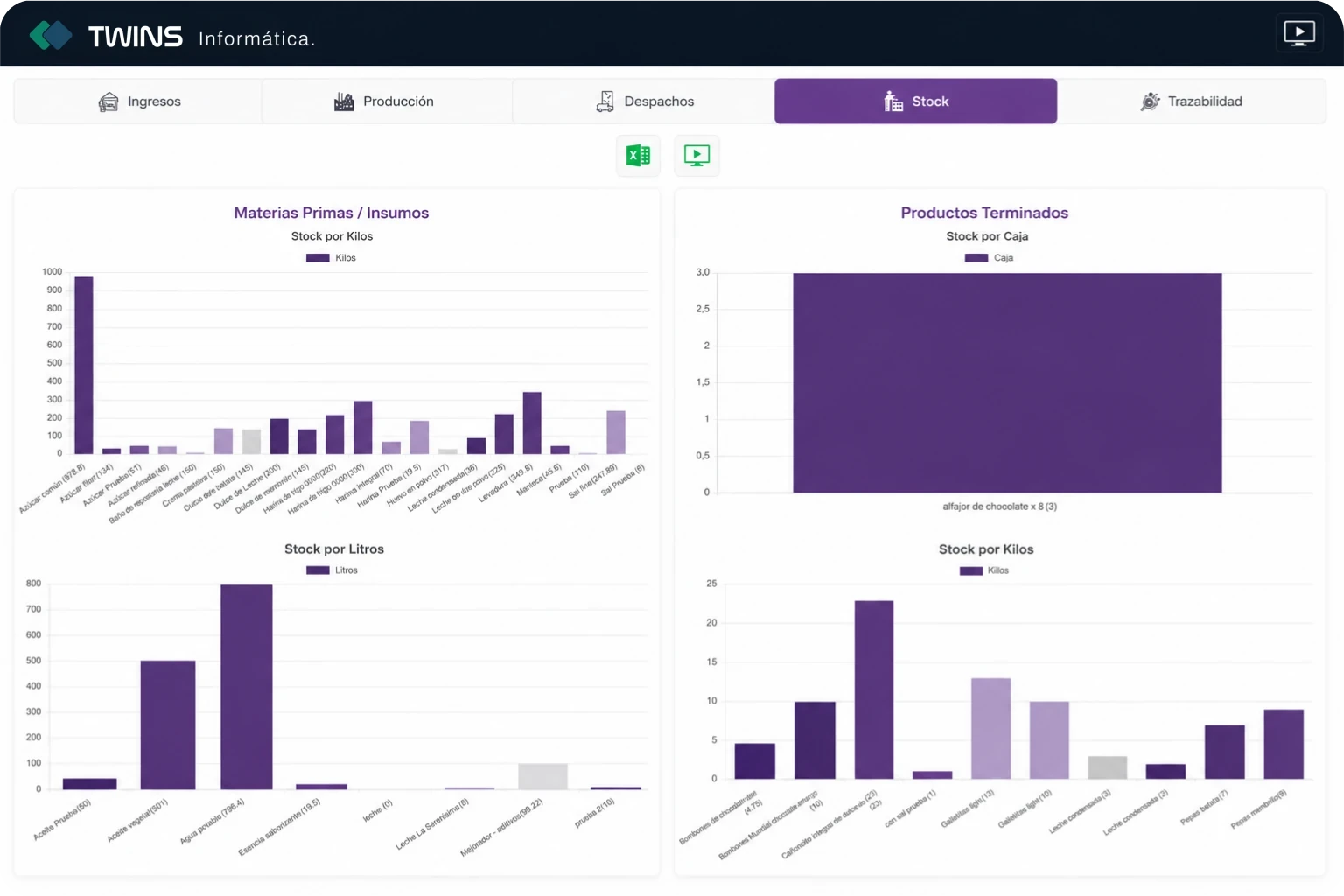Click the "Productos Terminados" heading

984,213
